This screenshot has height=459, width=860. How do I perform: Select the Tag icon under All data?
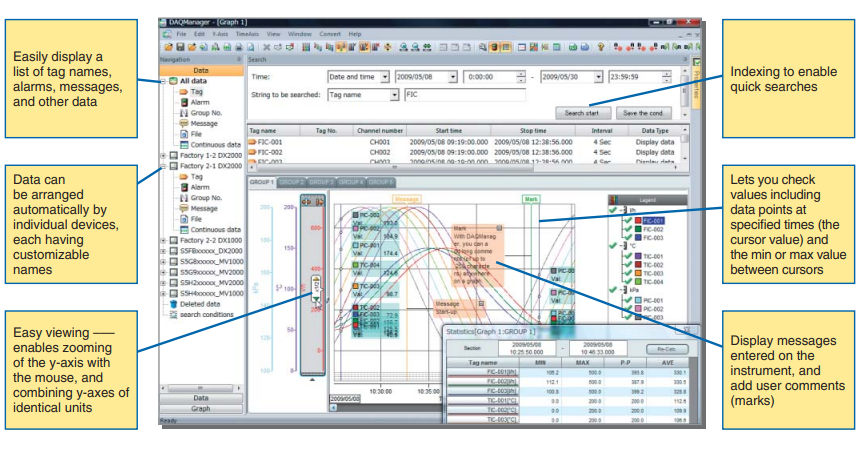[184, 92]
